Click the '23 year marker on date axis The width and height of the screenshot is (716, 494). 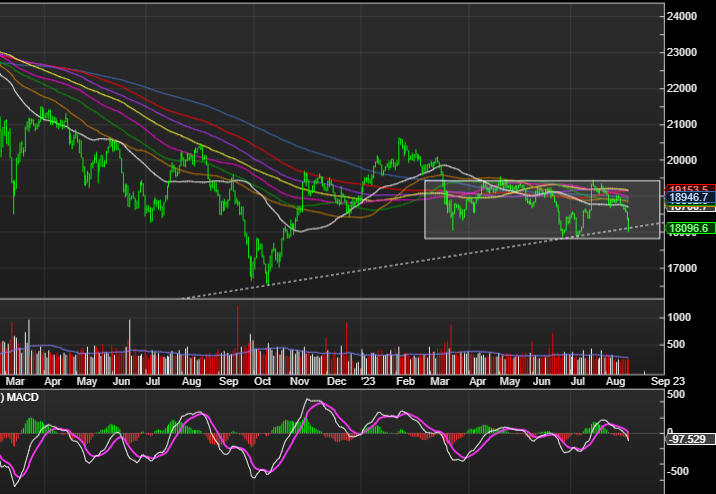click(368, 382)
